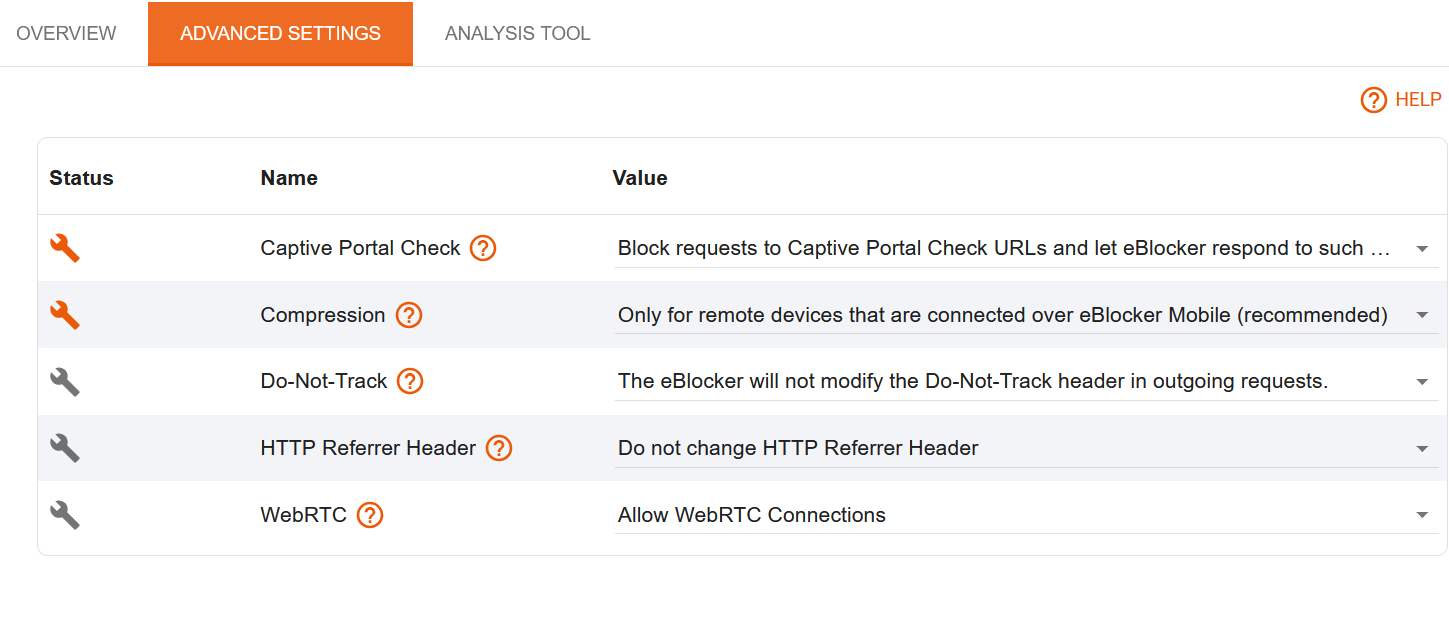Open the help tooltip for Captive Portal Check

pyautogui.click(x=483, y=248)
